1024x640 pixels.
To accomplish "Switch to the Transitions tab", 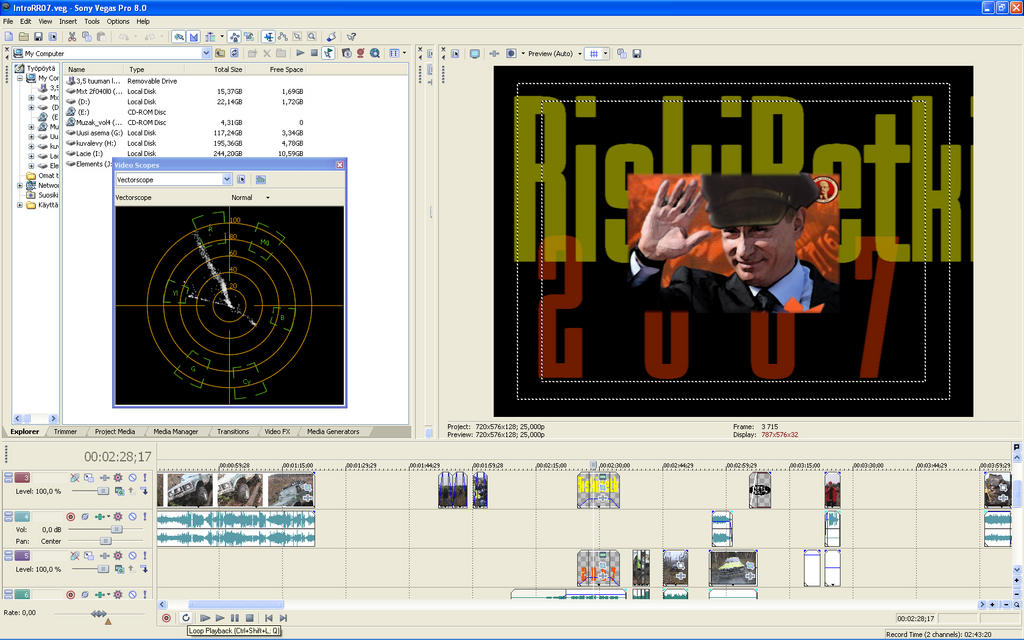I will (x=232, y=432).
